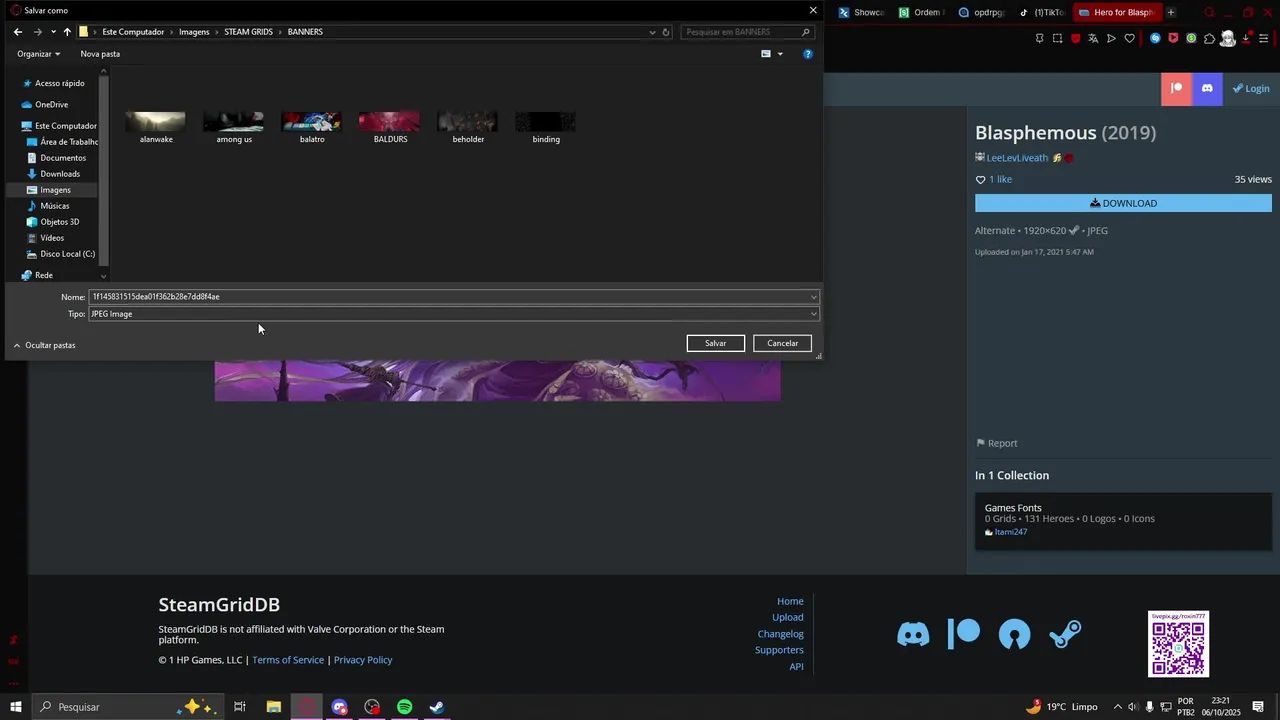Refresh the BANNERS folder listing

click(666, 32)
